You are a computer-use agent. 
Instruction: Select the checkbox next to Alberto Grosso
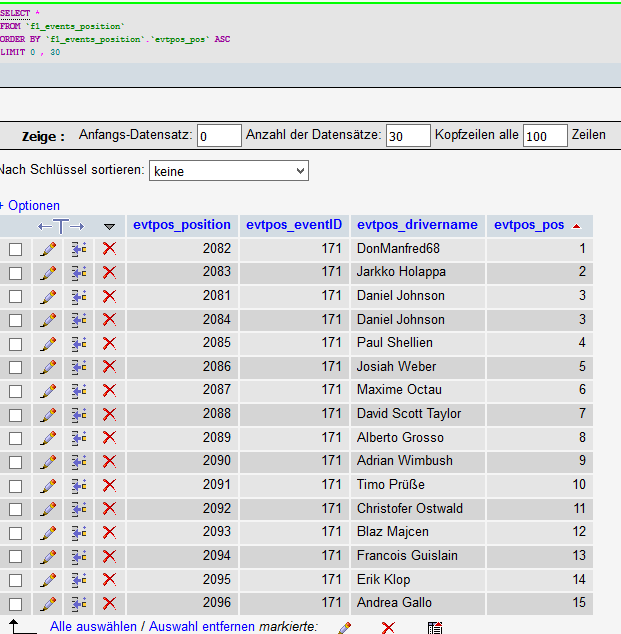click(x=15, y=438)
